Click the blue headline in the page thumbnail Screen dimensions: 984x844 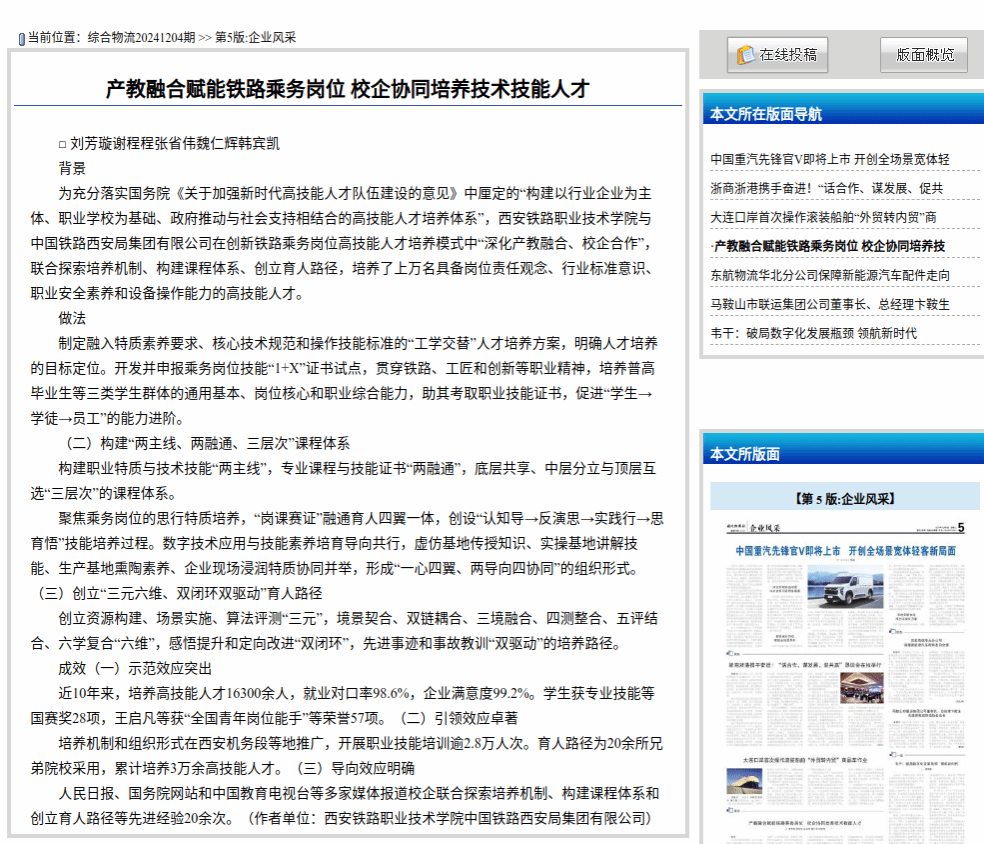coord(845,551)
